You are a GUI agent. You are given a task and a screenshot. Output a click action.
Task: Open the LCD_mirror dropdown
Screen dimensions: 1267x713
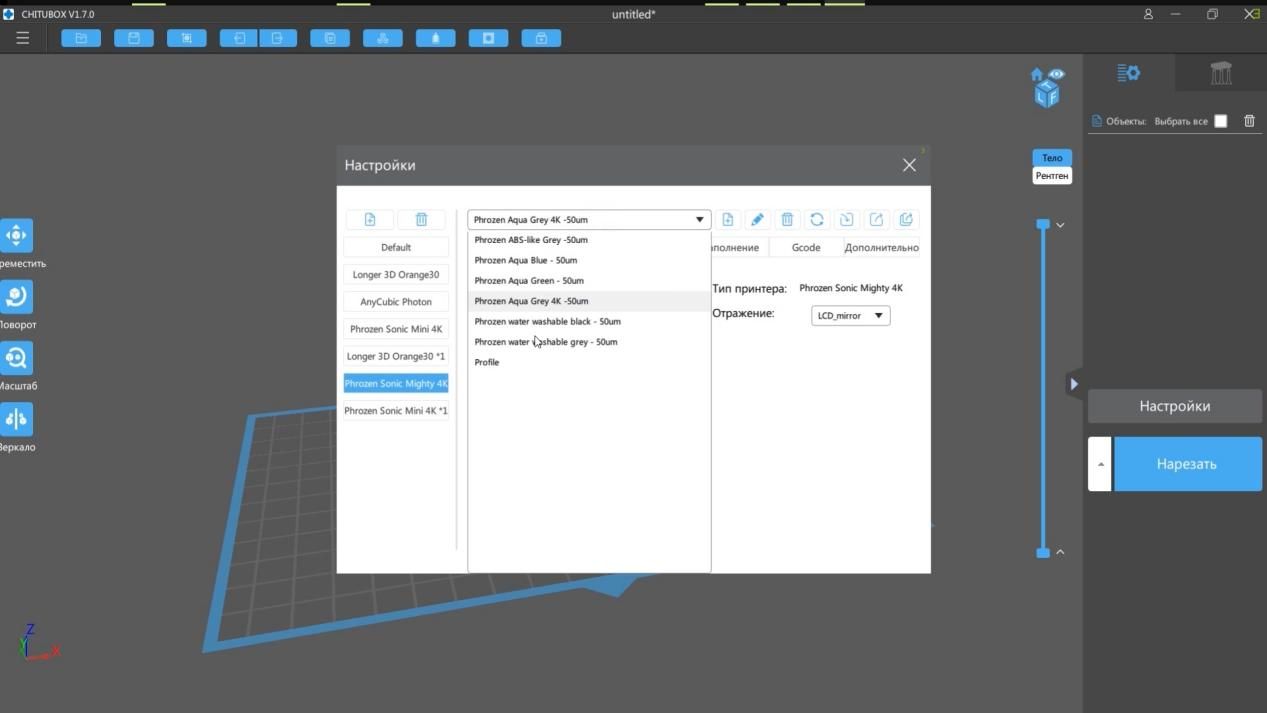[x=850, y=316]
